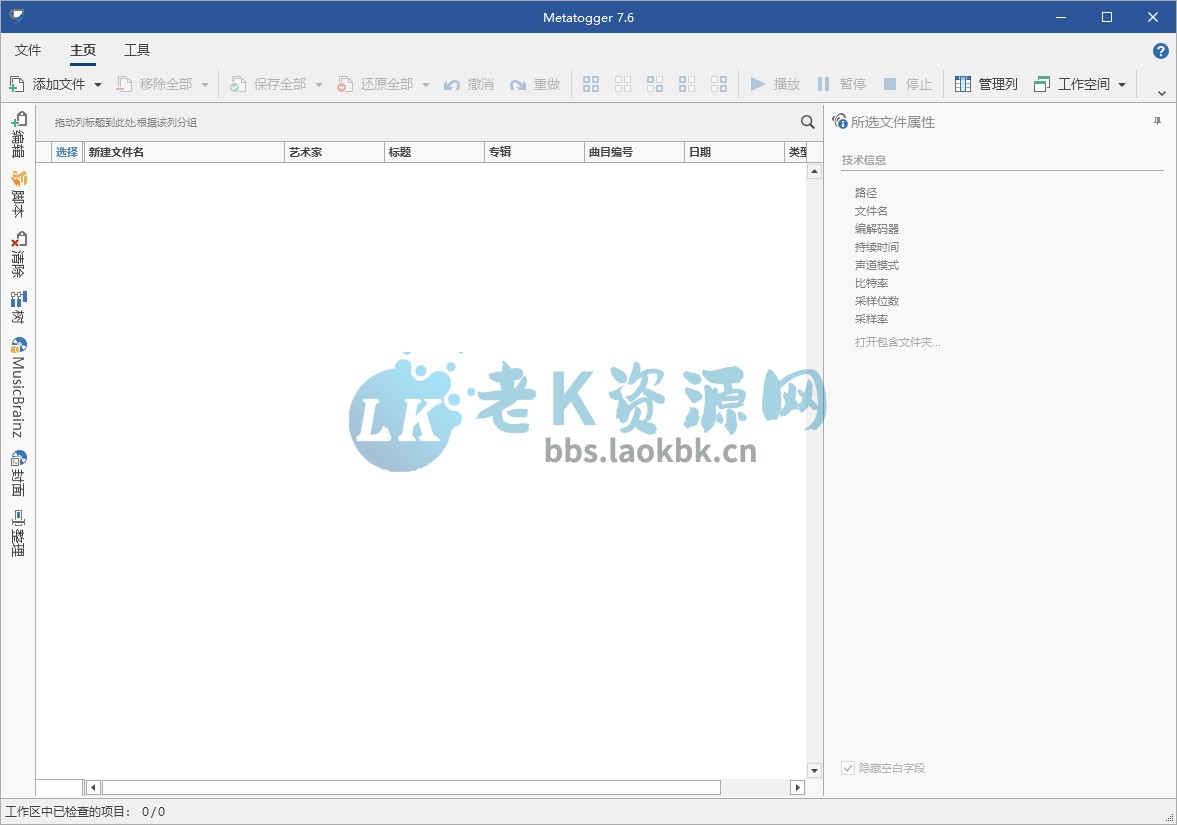The width and height of the screenshot is (1177, 825).
Task: Click the search magnifier icon above the file list
Action: point(808,122)
